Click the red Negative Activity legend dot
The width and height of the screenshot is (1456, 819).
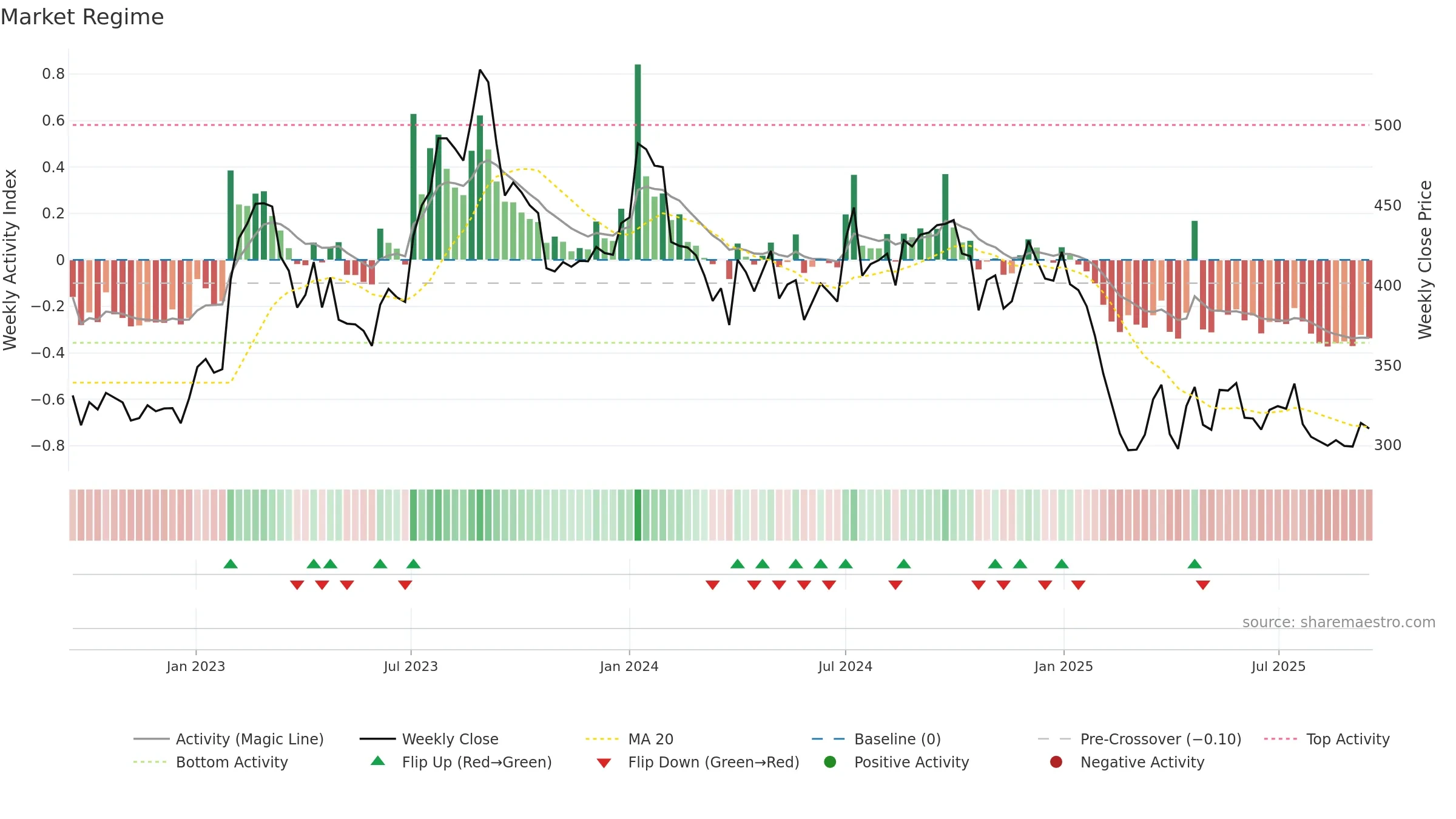pyautogui.click(x=1056, y=762)
